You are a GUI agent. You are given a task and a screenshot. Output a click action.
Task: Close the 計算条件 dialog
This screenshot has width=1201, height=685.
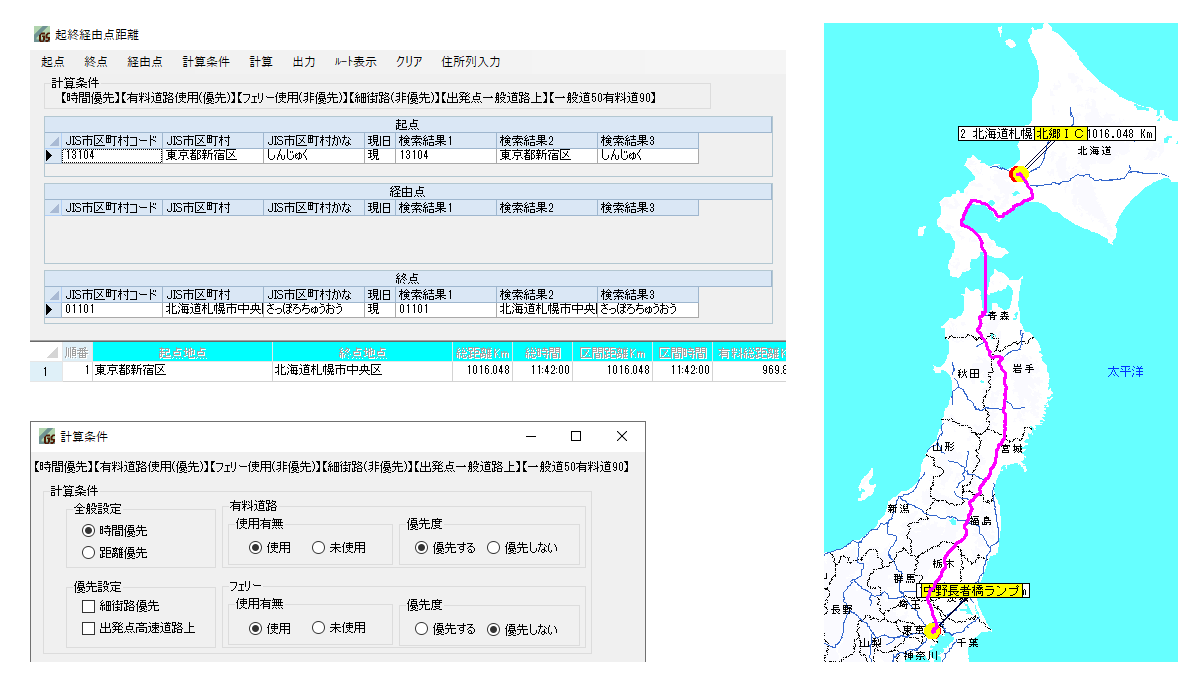pyautogui.click(x=621, y=436)
